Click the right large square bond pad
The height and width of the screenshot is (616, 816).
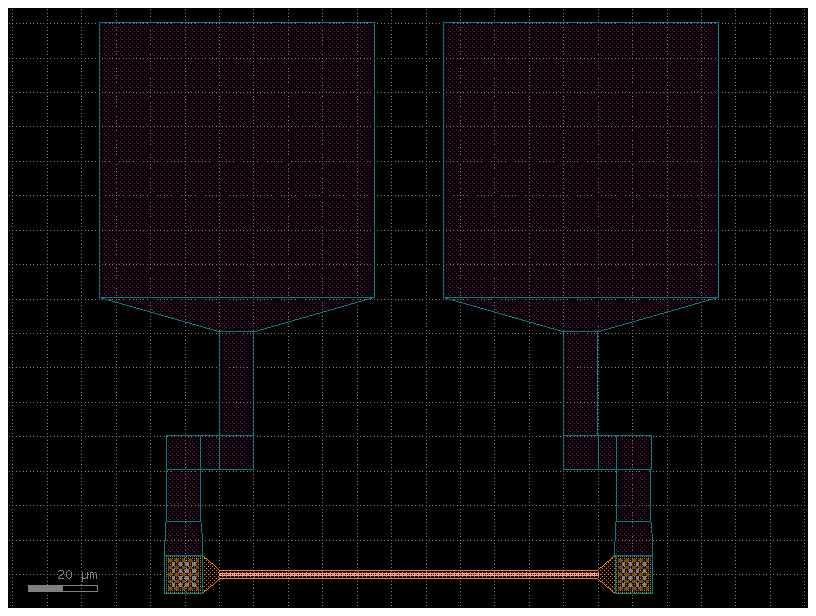point(581,160)
